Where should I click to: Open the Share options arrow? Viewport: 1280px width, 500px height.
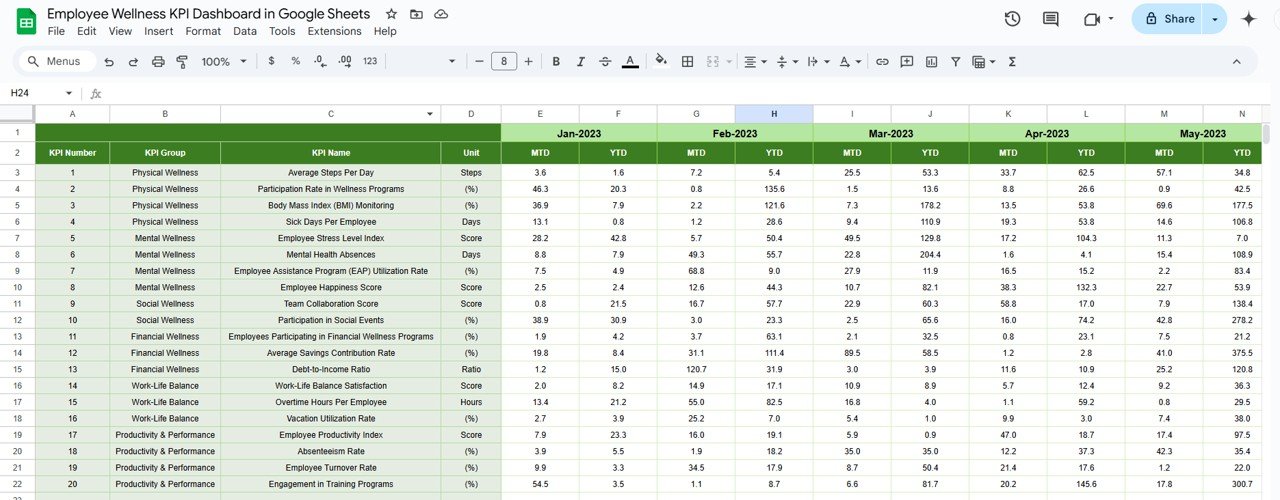(x=1215, y=19)
